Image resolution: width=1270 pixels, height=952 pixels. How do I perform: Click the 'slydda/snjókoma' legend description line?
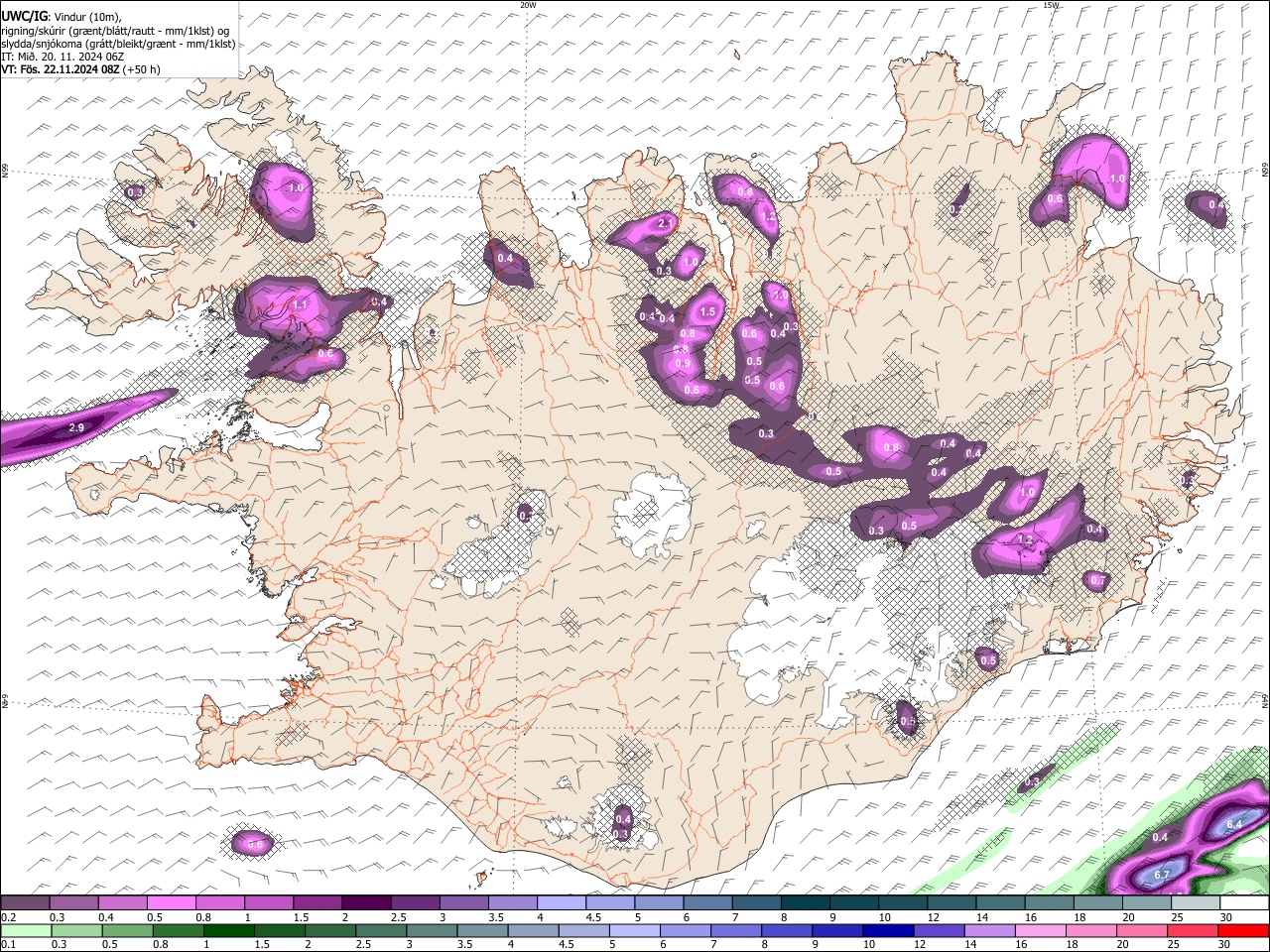pos(118,44)
